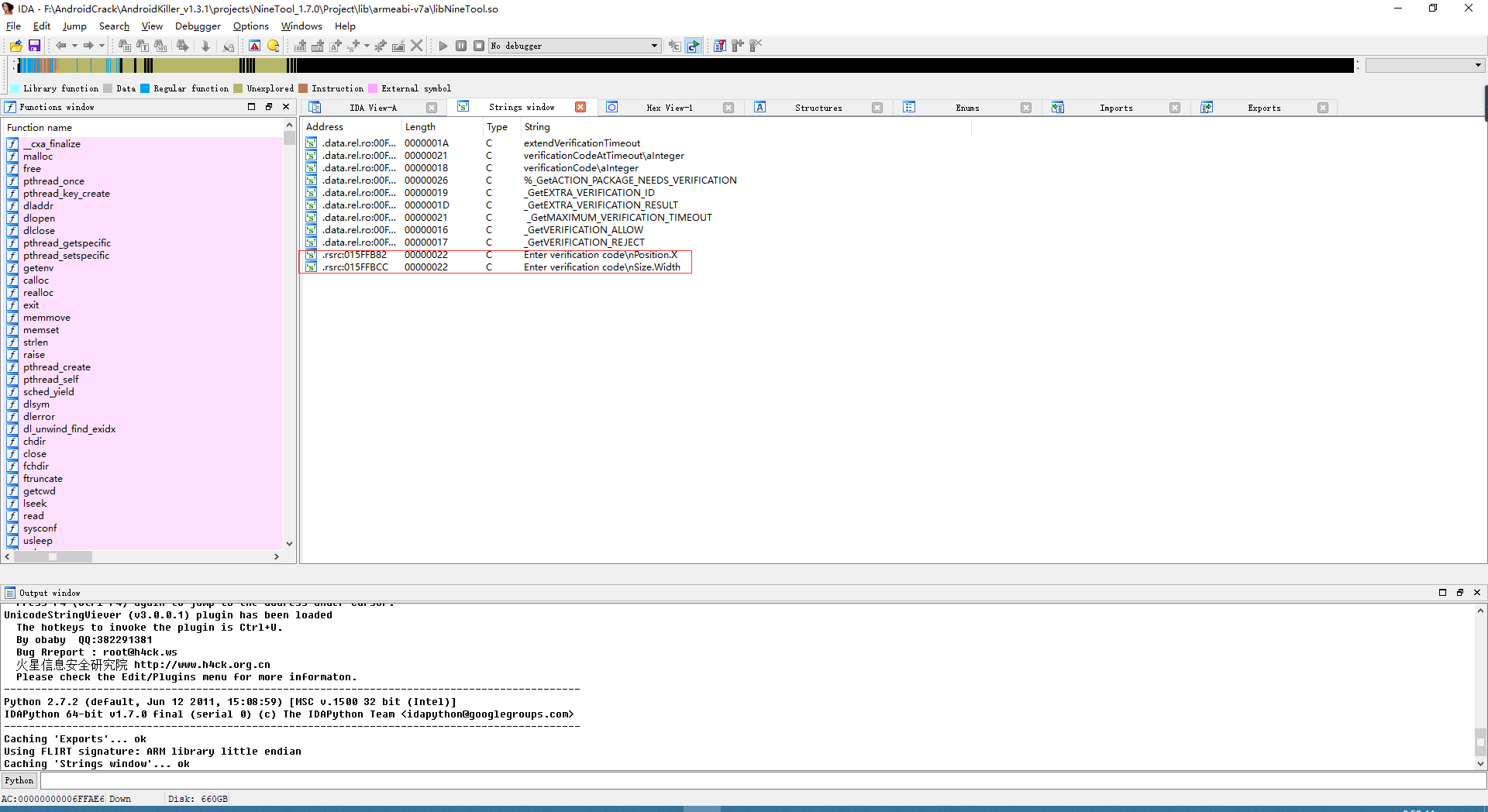Click the red X delete toolbar icon
This screenshot has height=812, width=1488.
(417, 46)
